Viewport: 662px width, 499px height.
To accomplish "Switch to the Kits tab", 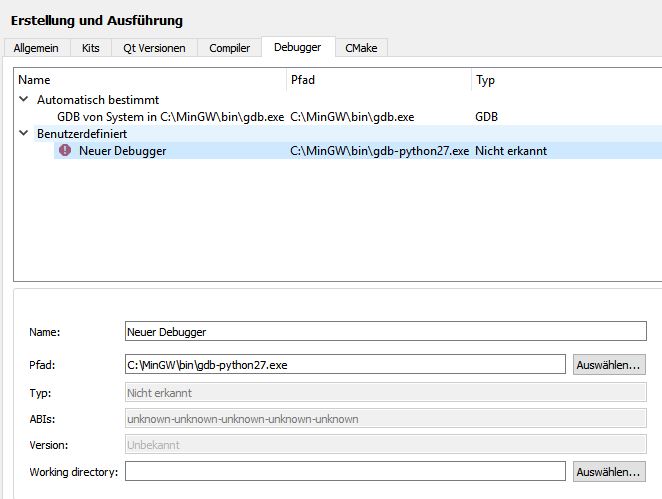I will (91, 48).
